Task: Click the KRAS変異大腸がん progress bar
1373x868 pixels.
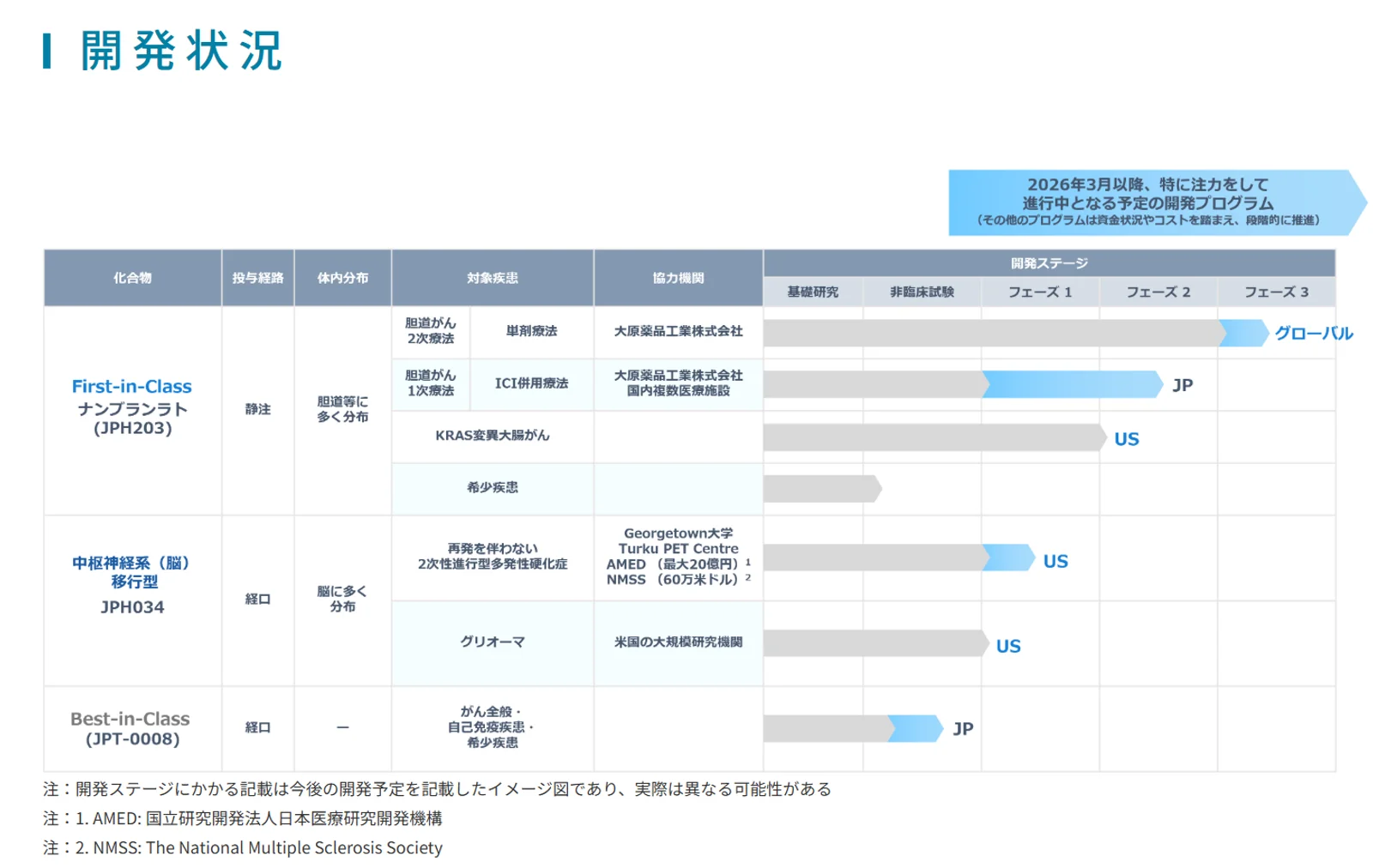Action: (x=935, y=437)
